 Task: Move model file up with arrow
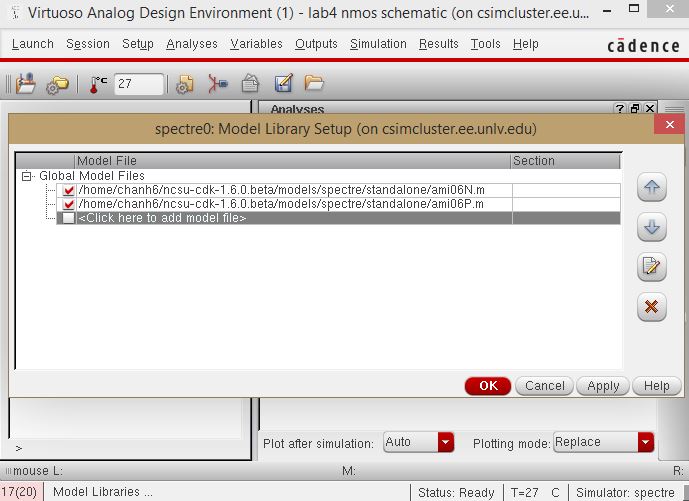(652, 187)
